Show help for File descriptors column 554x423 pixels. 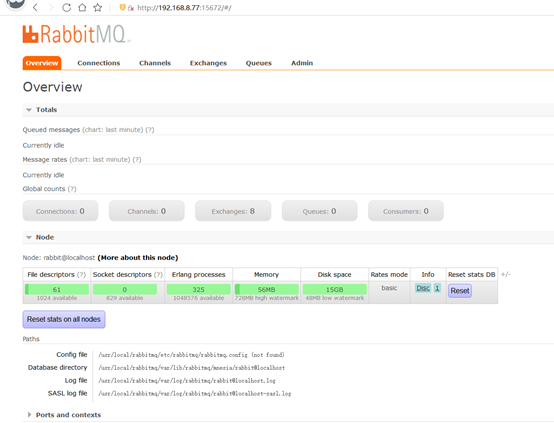coord(81,275)
